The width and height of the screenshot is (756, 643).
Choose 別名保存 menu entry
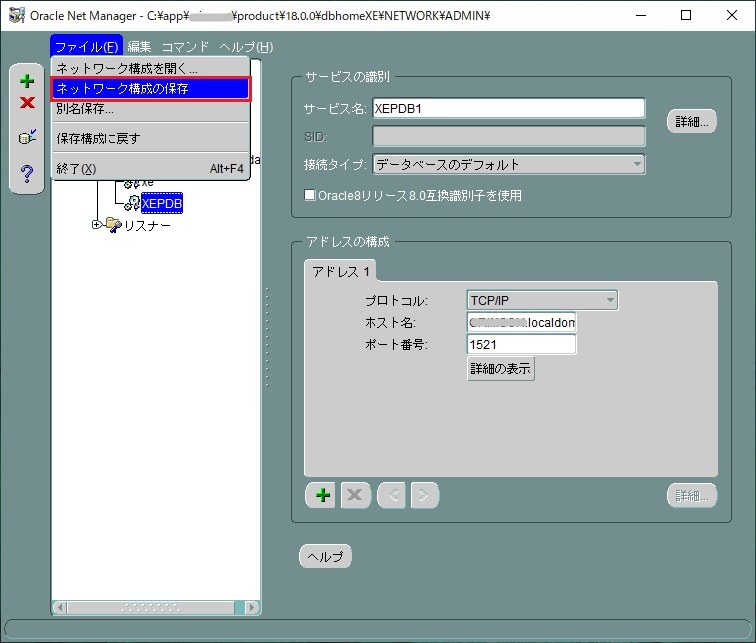tap(150, 109)
